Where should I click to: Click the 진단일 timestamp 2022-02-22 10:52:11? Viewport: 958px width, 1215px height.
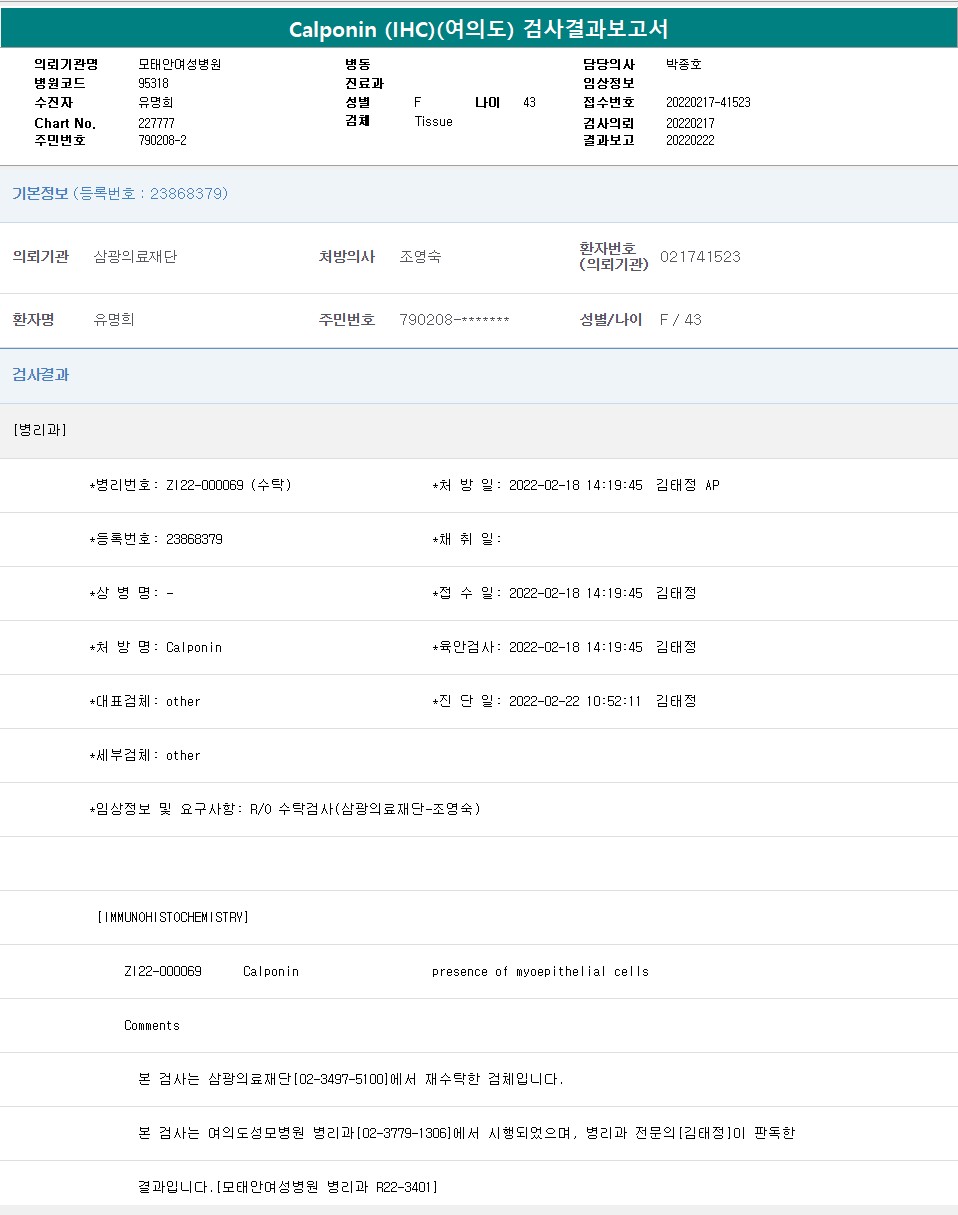[x=575, y=701]
